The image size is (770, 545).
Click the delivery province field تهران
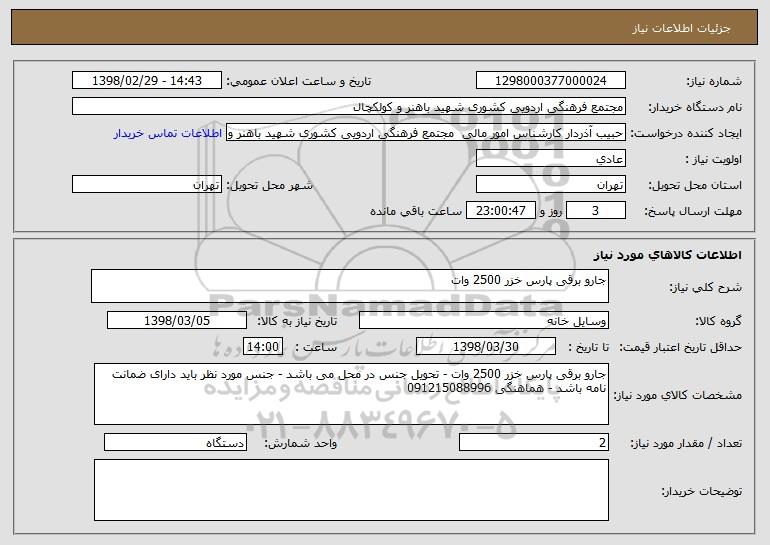[550, 185]
